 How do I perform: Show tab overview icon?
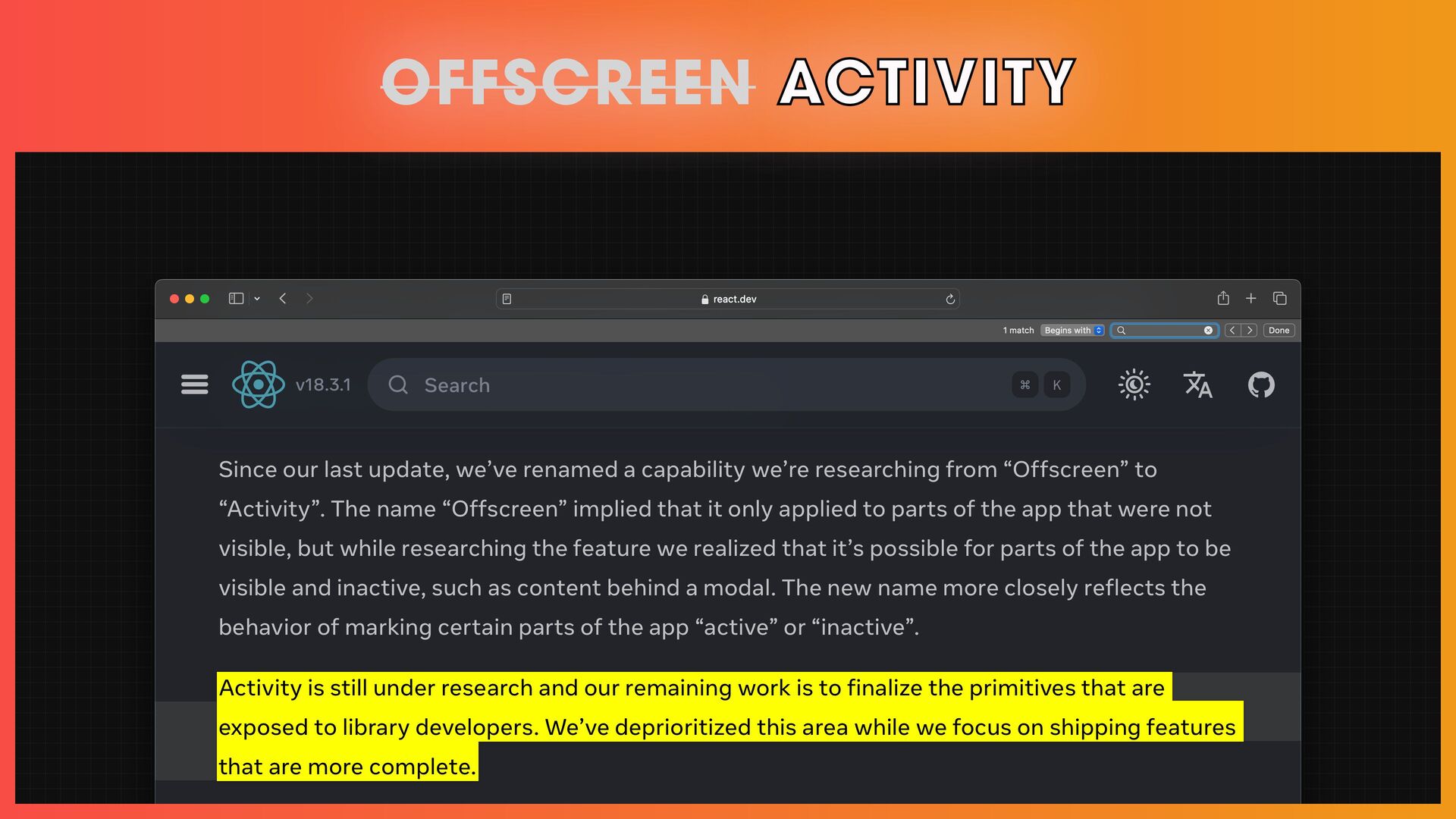coord(1280,299)
